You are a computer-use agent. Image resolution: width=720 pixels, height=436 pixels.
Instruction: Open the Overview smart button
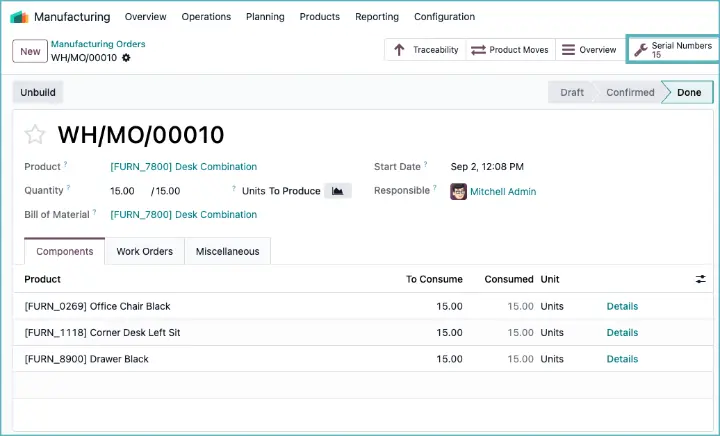(589, 50)
